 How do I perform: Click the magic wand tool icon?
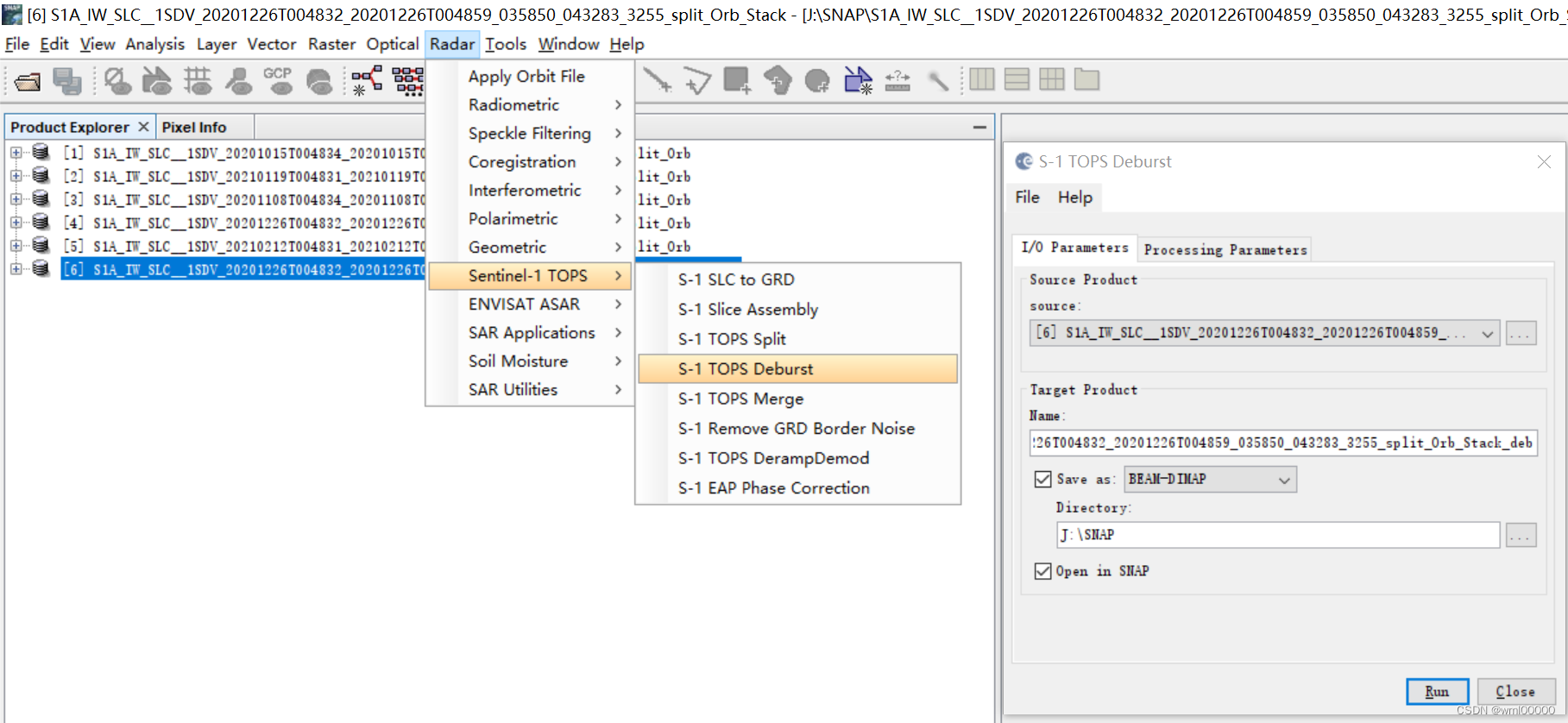click(x=938, y=81)
